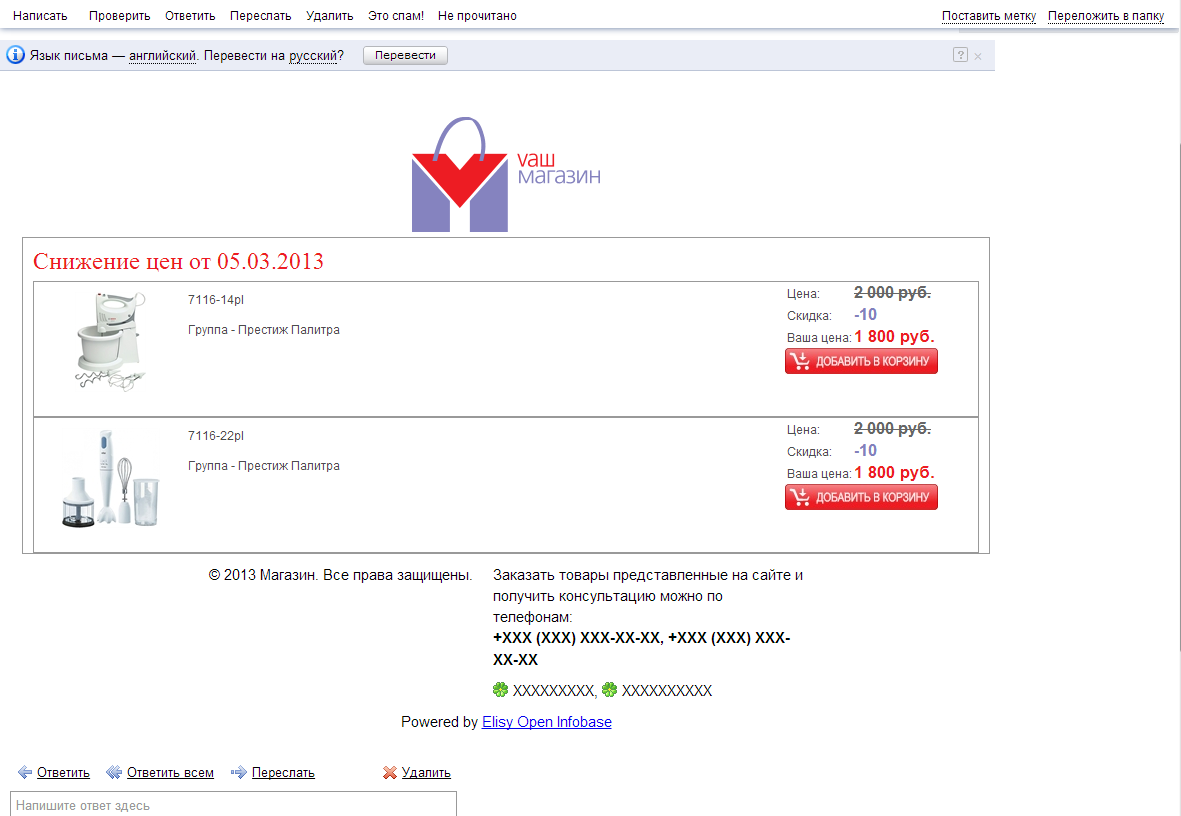This screenshot has width=1181, height=816.
Task: Close the translation notification bar
Action: pos(978,56)
